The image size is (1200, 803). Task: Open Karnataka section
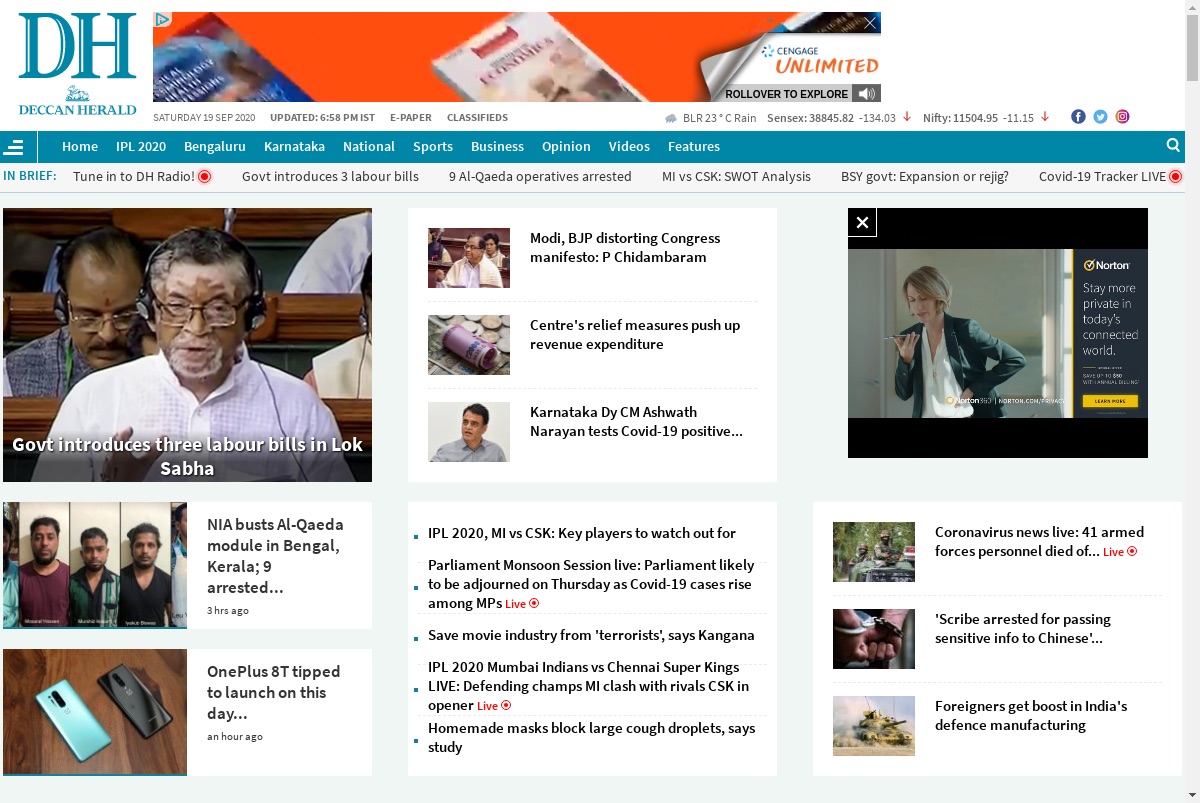point(294,146)
